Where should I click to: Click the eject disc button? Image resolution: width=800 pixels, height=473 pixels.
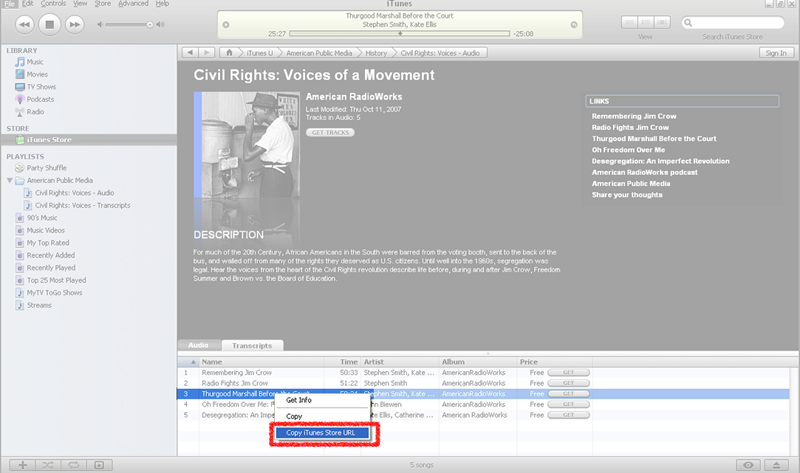[776, 465]
